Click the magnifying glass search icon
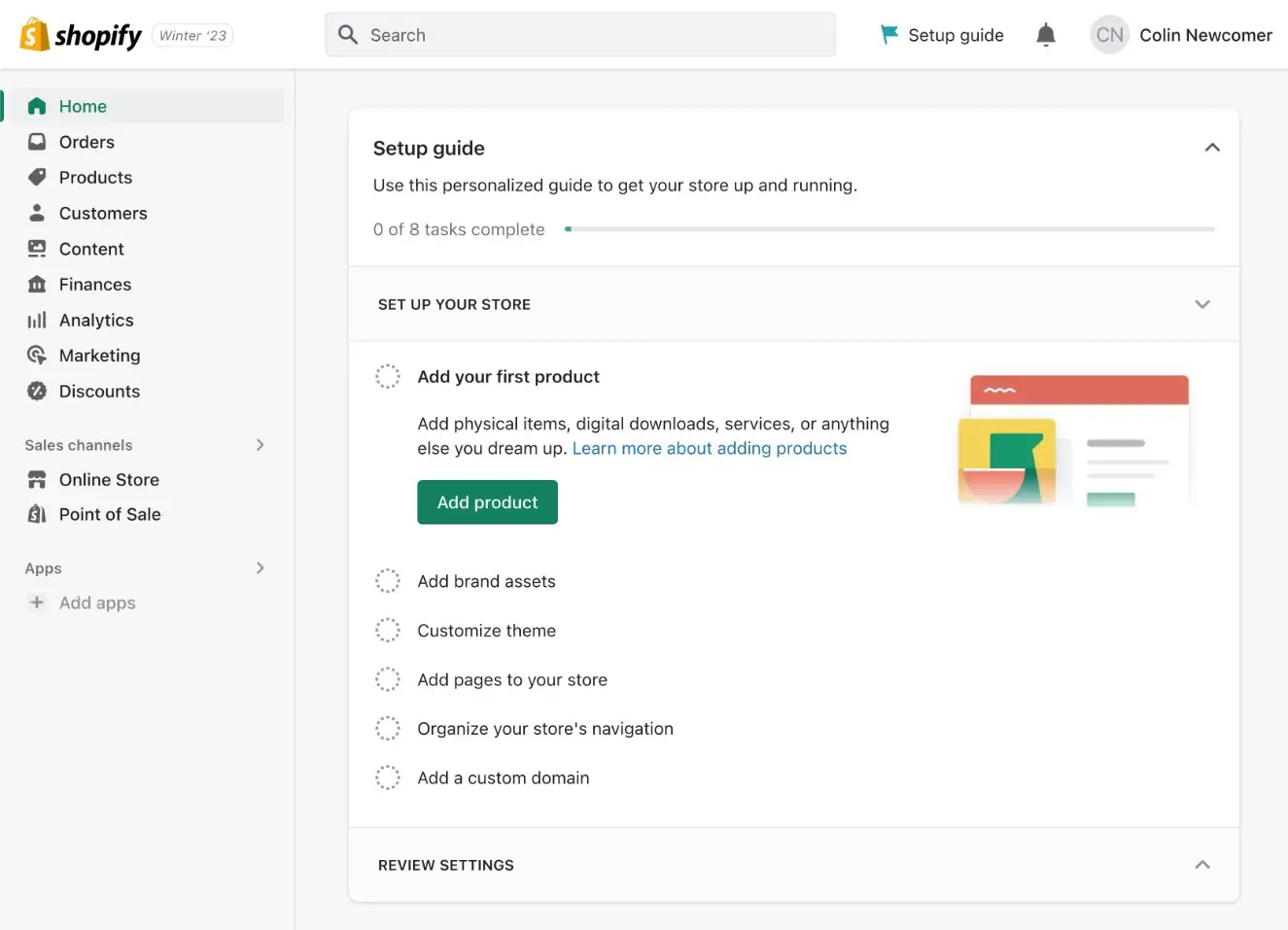 (x=348, y=35)
